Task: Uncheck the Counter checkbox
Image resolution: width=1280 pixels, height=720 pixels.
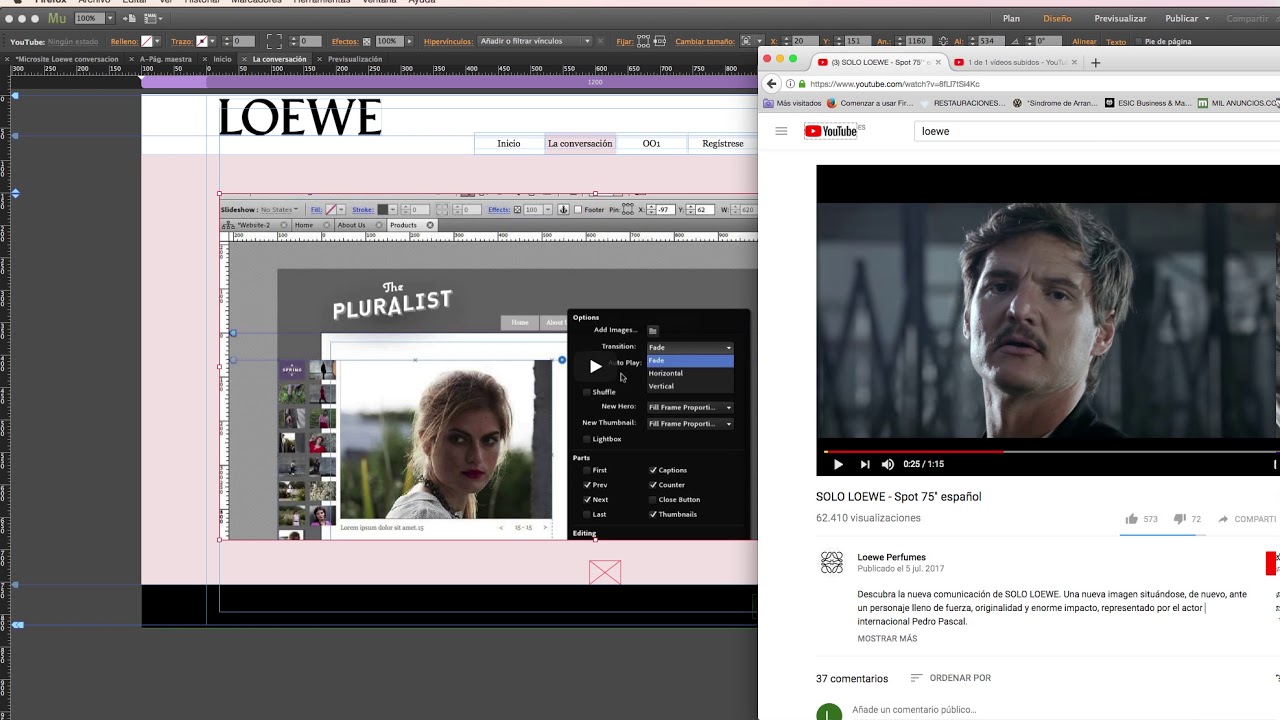Action: click(653, 485)
